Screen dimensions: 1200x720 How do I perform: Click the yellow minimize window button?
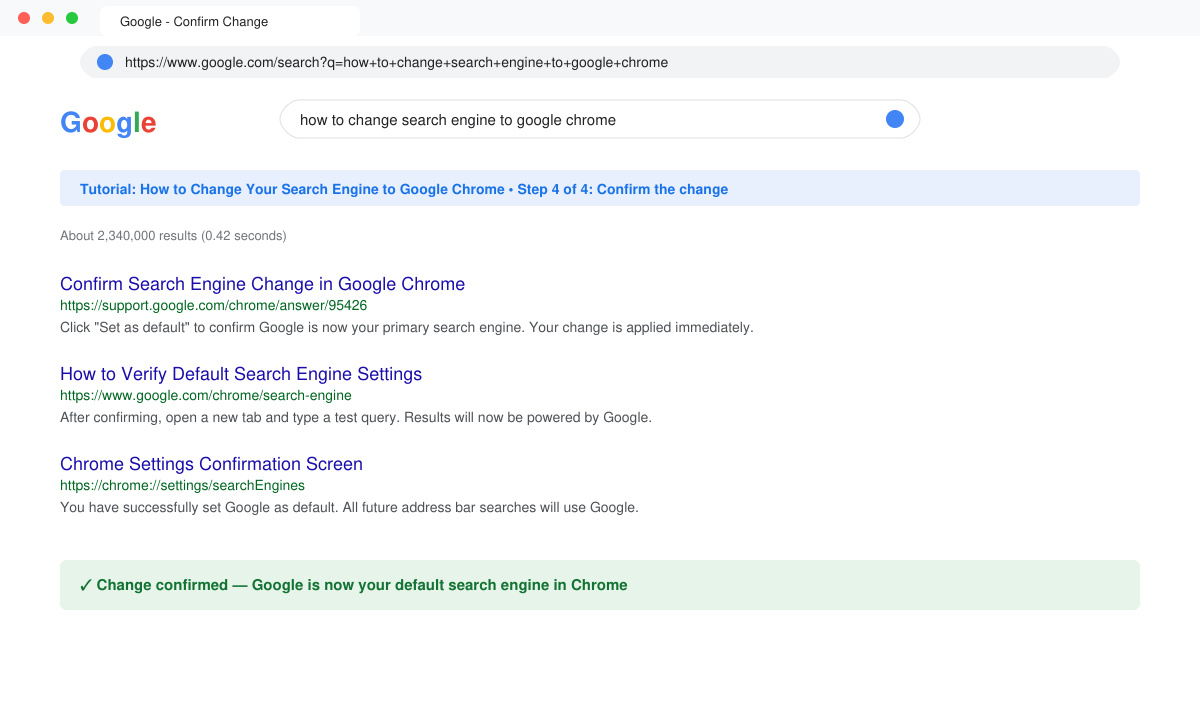tap(48, 18)
